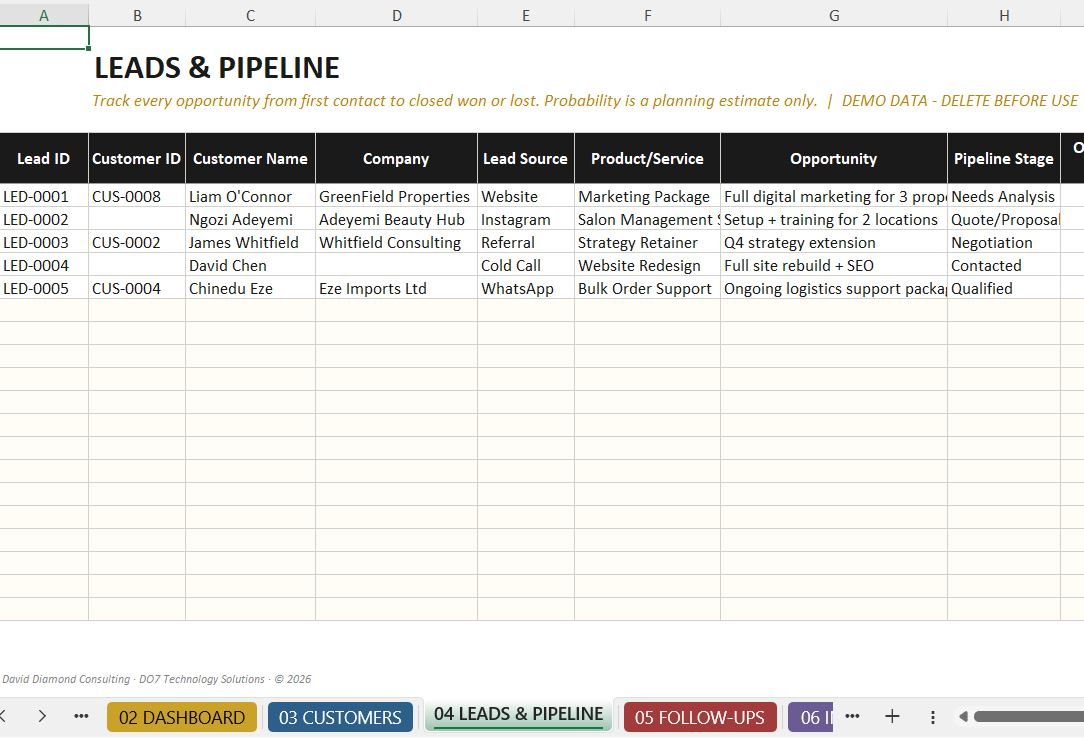Select column C header
Image resolution: width=1084 pixels, height=738 pixels.
250,15
